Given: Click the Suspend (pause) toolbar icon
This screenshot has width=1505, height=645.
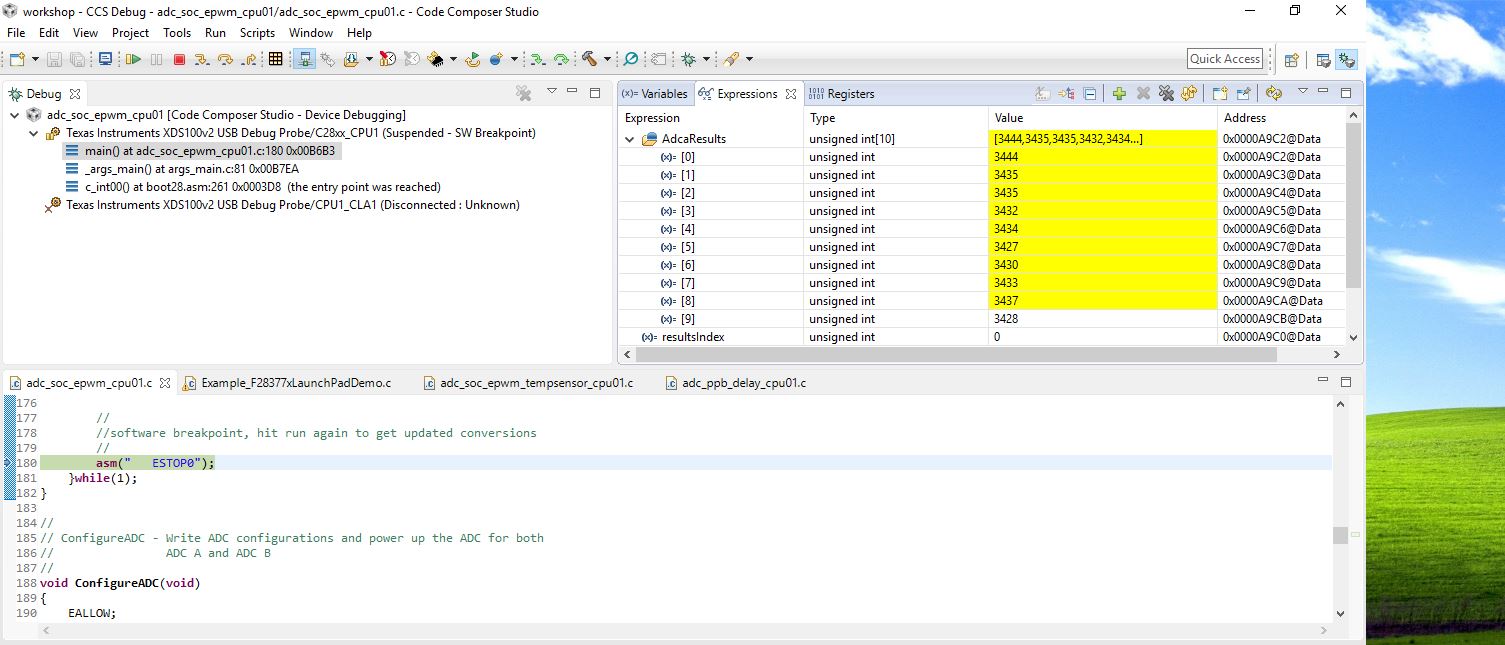Looking at the screenshot, I should [156, 60].
